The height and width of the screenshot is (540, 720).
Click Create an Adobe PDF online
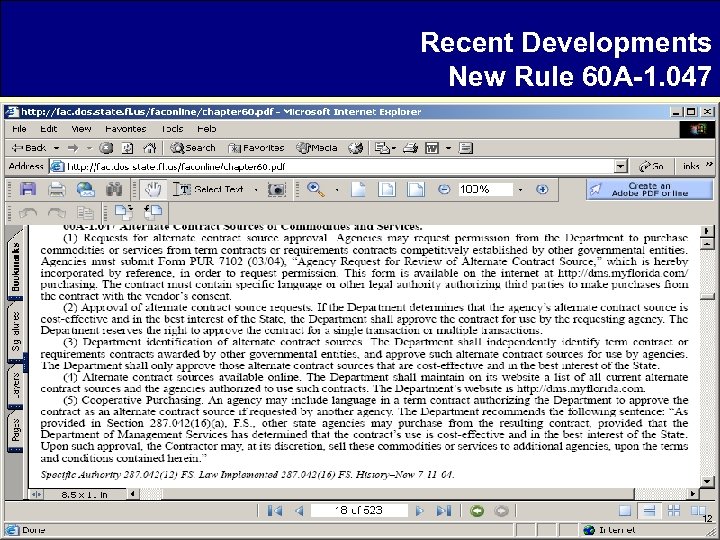649,189
